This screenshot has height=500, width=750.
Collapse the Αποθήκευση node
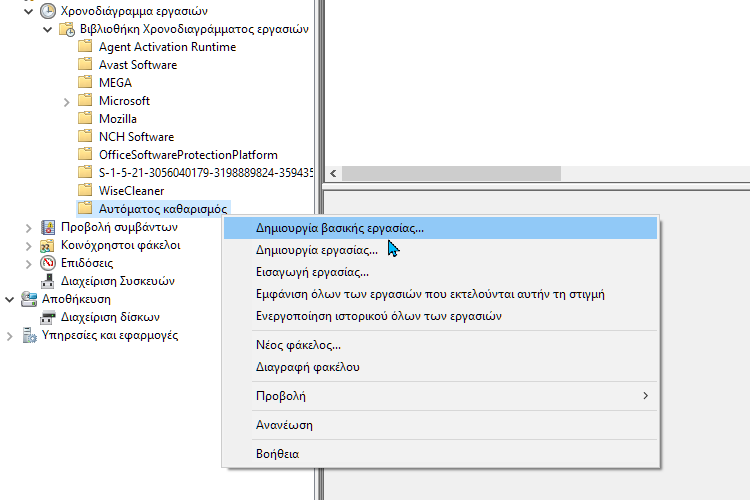click(10, 300)
